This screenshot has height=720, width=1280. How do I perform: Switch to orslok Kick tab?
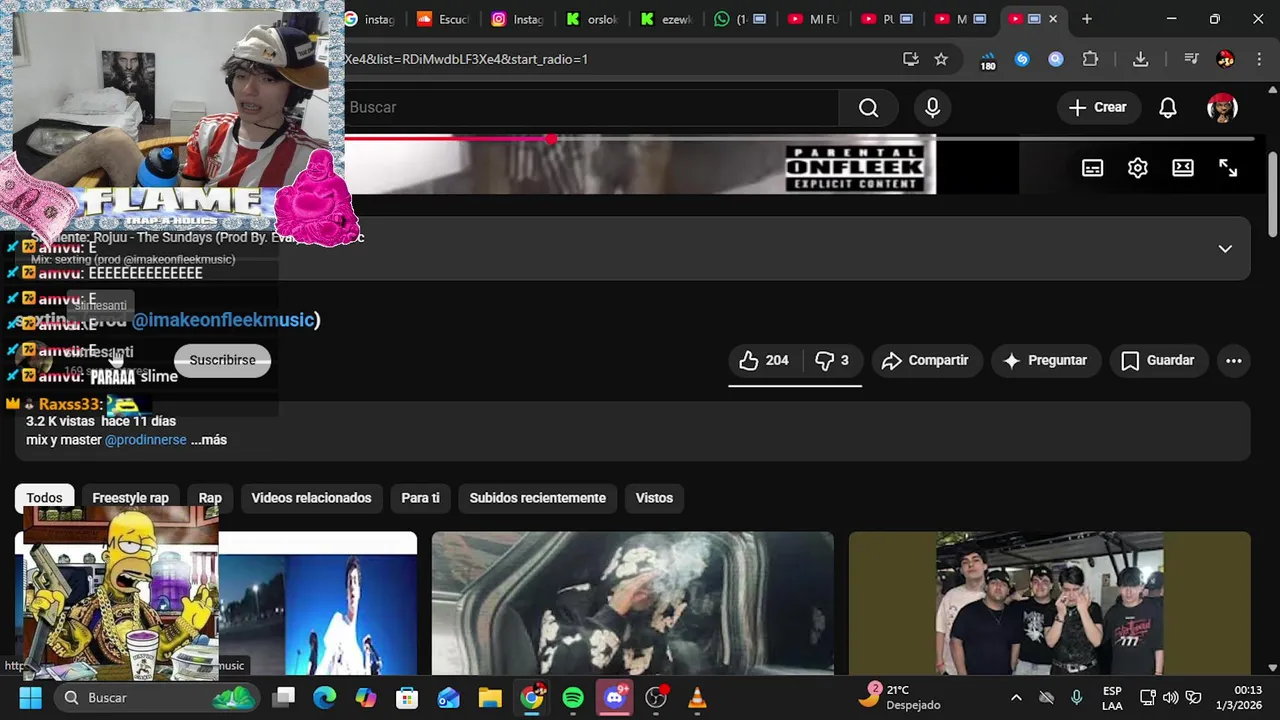pos(592,19)
